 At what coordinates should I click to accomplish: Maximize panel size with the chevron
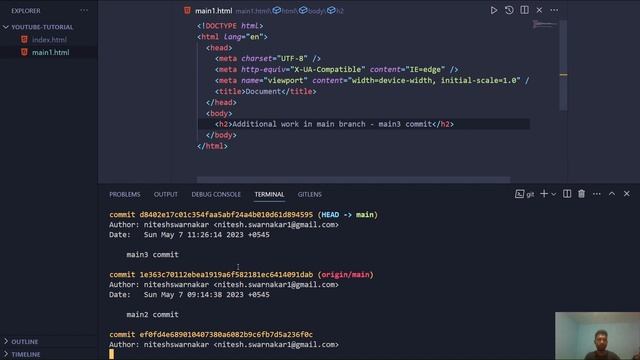coord(612,194)
